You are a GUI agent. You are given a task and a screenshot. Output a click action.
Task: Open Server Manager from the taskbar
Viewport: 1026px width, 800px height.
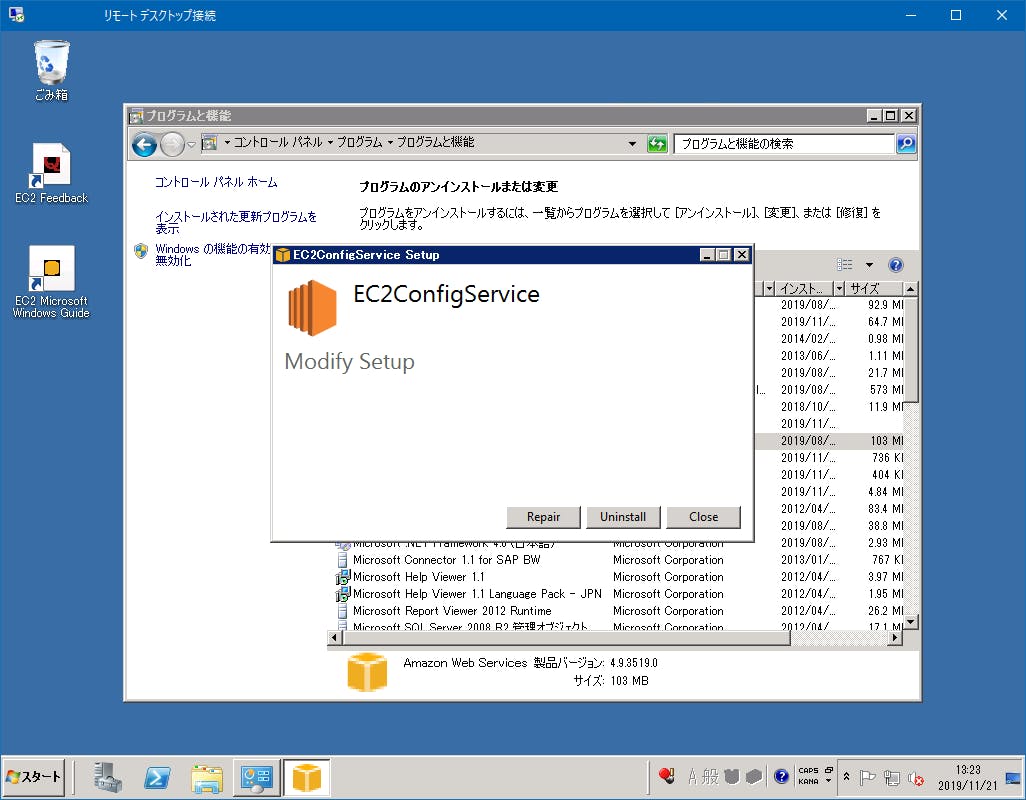click(107, 777)
